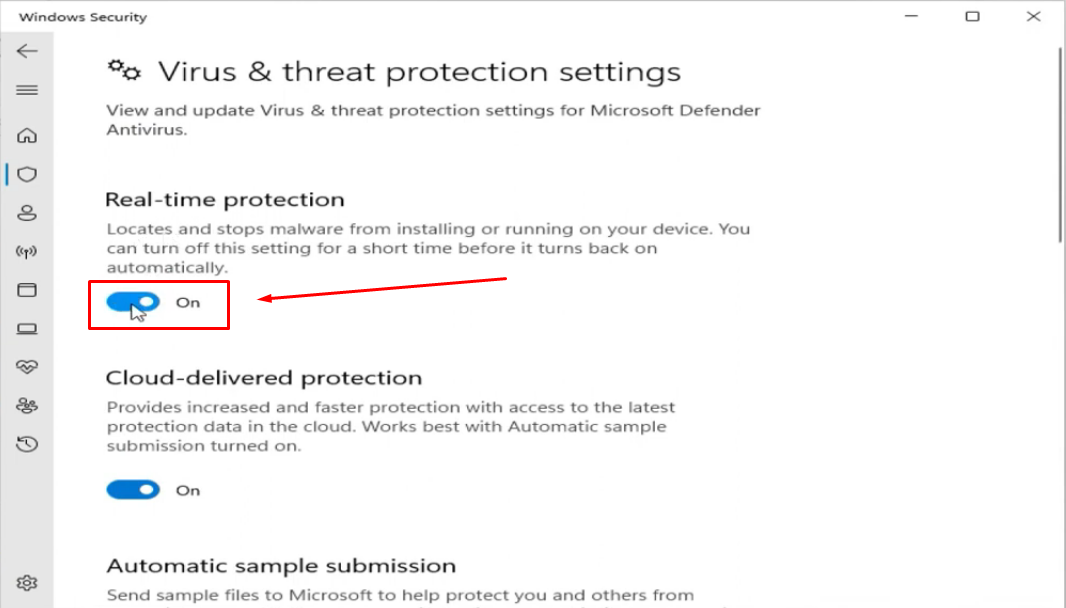This screenshot has width=1066, height=608.
Task: Open Family options in the sidebar
Action: 27,405
